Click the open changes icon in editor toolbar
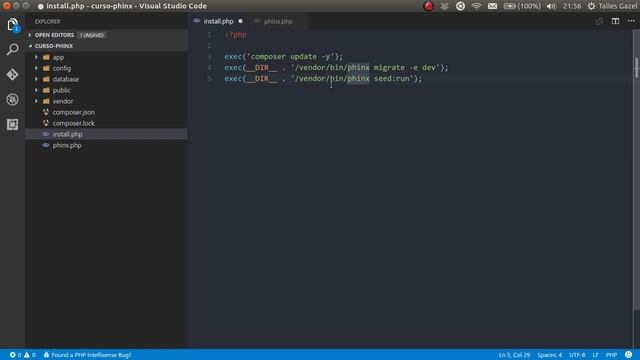The image size is (640, 360). pyautogui.click(x=599, y=21)
